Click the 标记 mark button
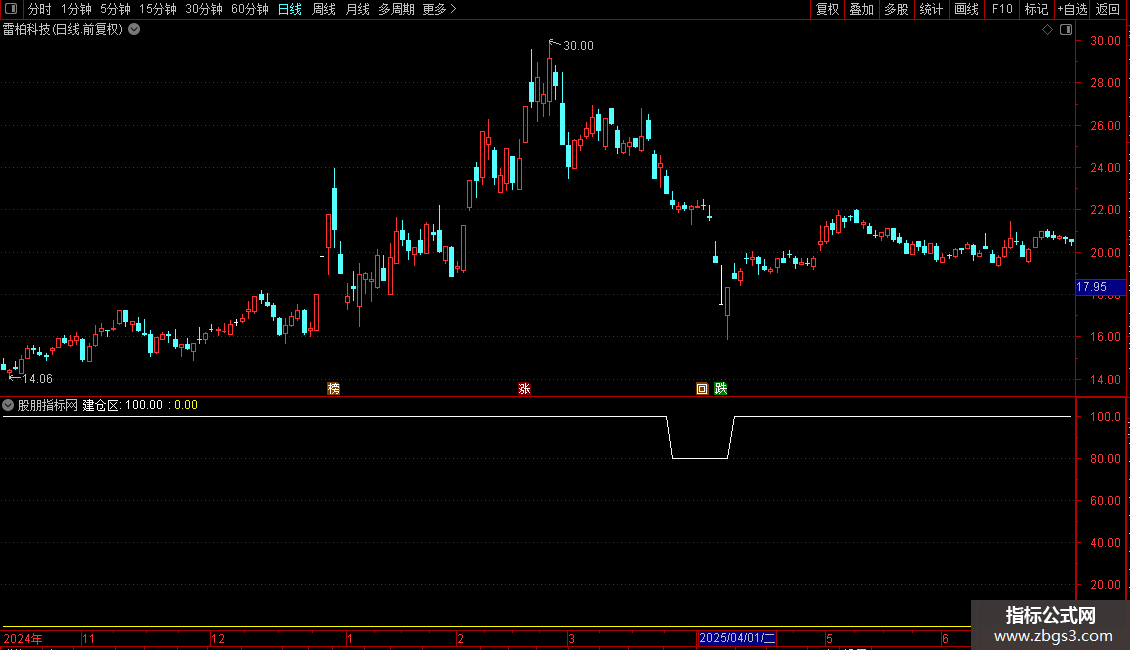This screenshot has height=650, width=1130. [x=1036, y=9]
